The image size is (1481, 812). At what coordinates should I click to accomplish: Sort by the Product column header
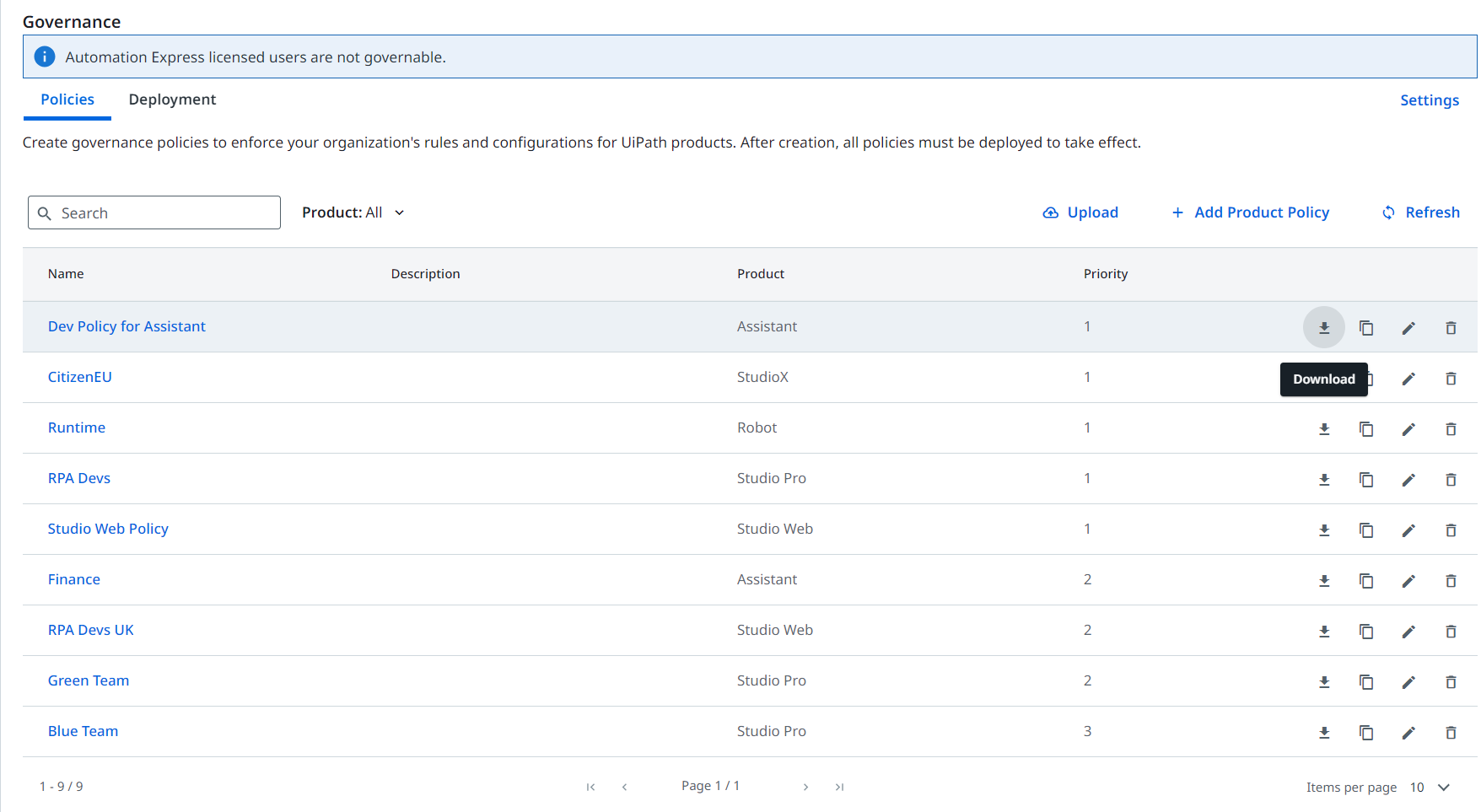761,274
